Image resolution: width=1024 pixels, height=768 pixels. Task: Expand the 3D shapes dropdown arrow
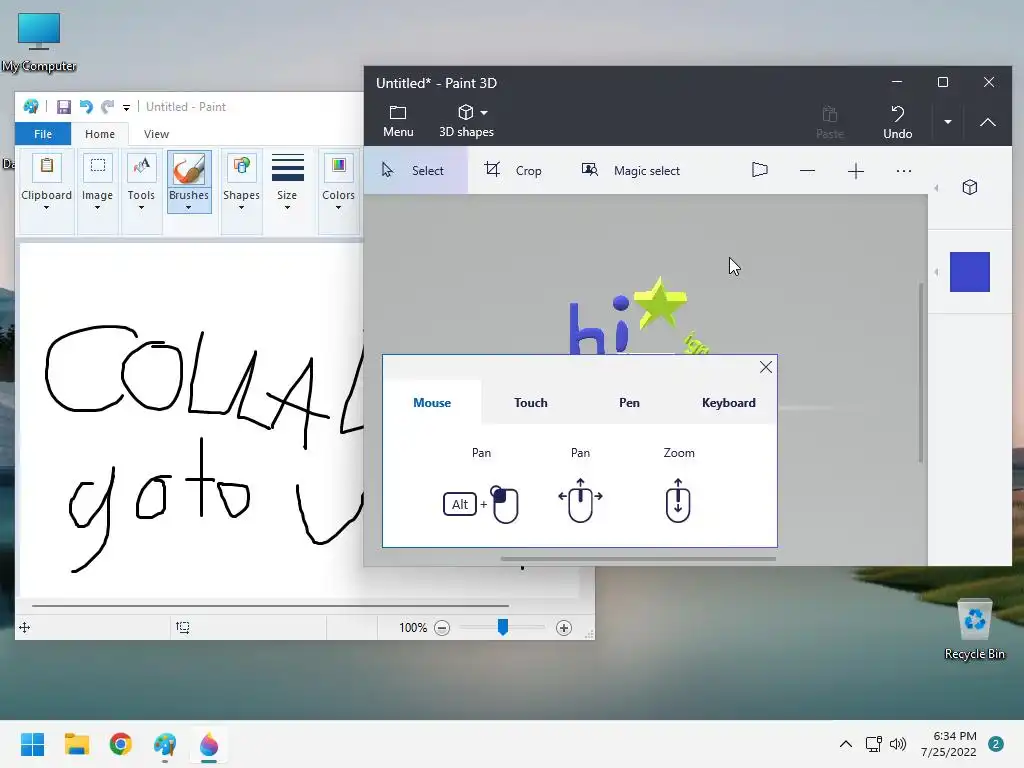coord(484,113)
